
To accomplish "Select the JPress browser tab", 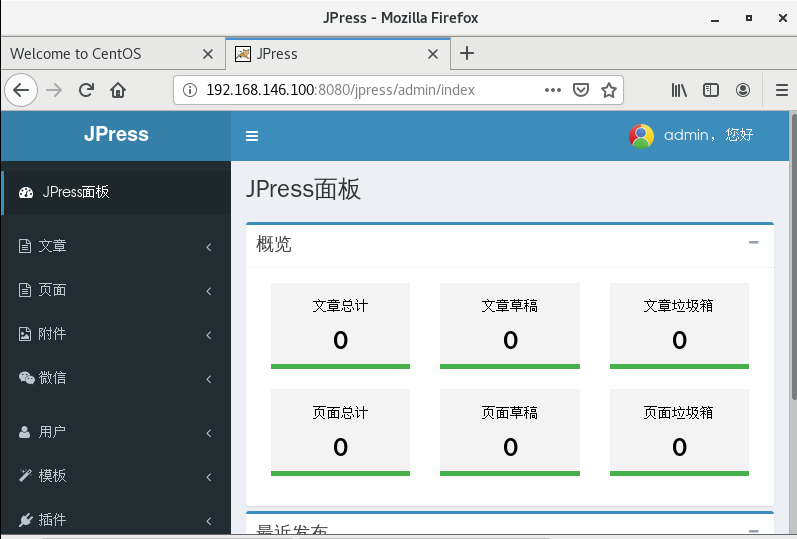I will coord(338,53).
